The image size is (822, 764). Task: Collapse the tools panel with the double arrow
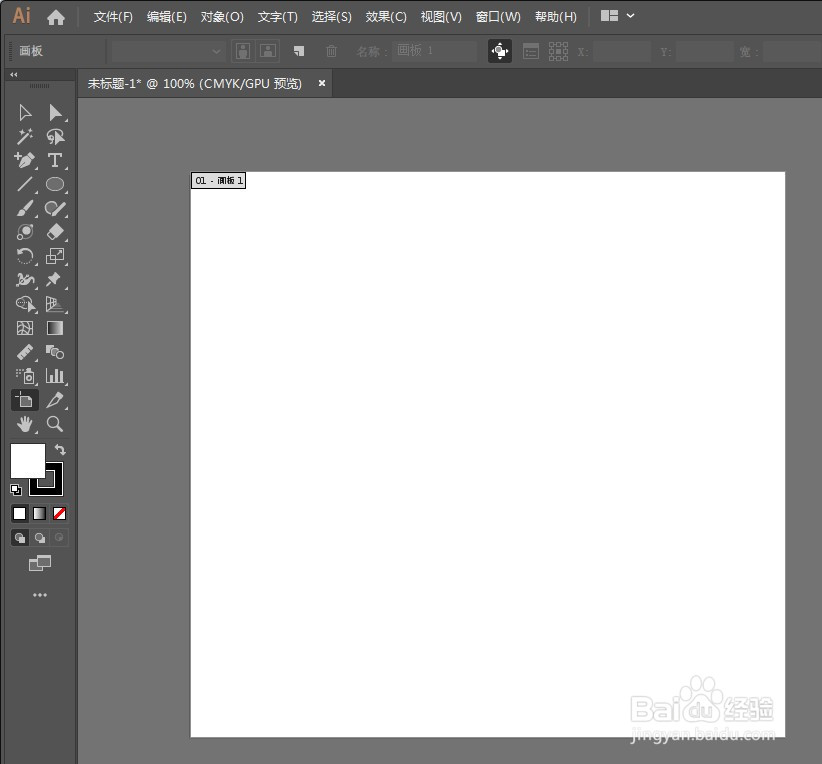click(12, 74)
